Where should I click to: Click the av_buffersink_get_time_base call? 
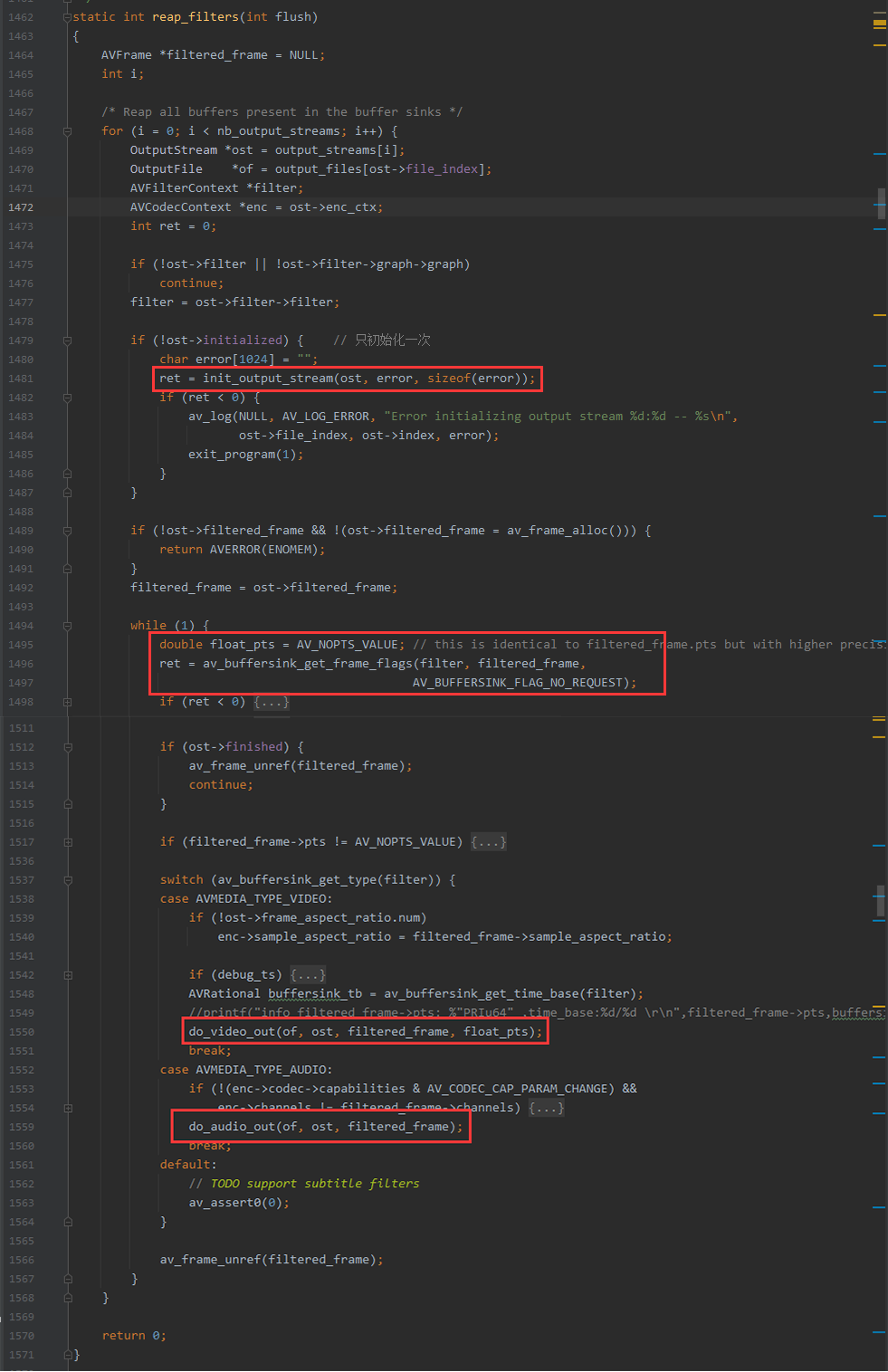tap(511, 994)
